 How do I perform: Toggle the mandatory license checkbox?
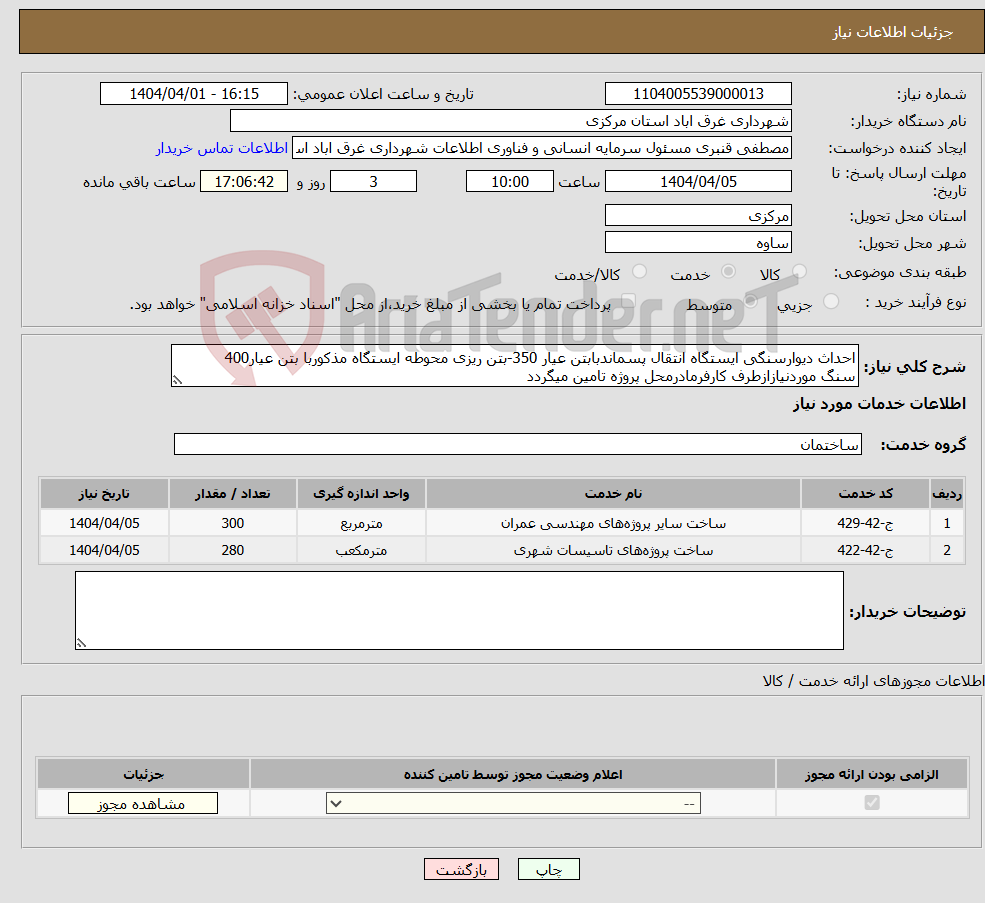(872, 802)
